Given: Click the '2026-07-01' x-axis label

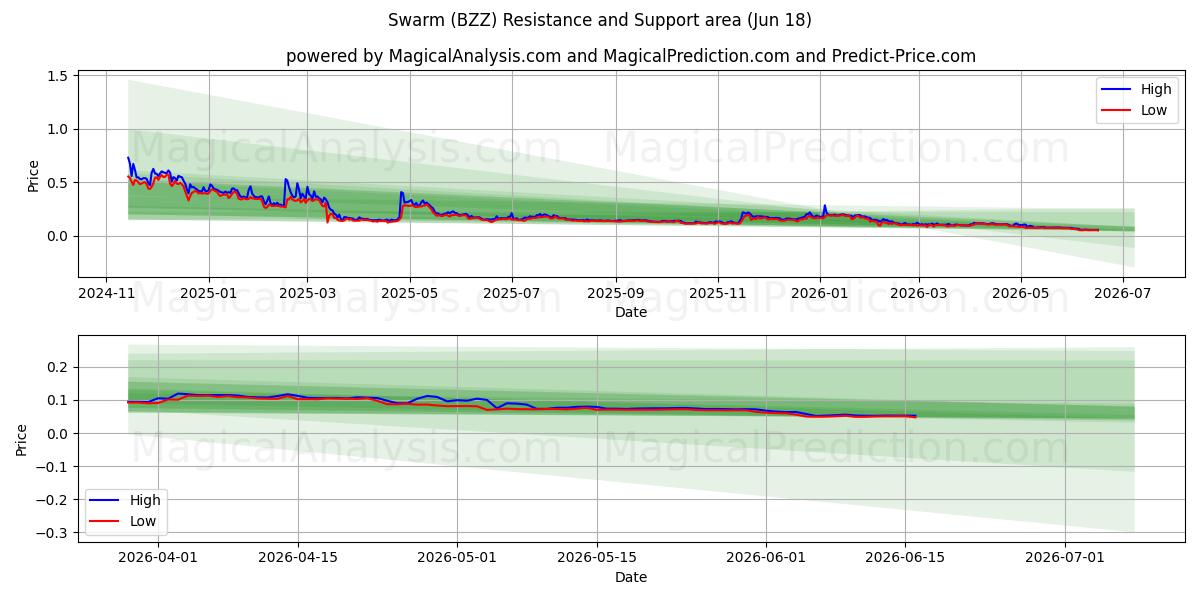Looking at the screenshot, I should click(1065, 559).
